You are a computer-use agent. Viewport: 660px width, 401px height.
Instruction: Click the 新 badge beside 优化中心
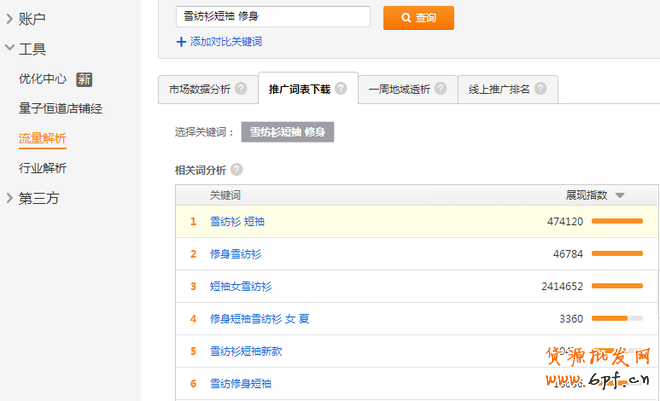(x=85, y=79)
